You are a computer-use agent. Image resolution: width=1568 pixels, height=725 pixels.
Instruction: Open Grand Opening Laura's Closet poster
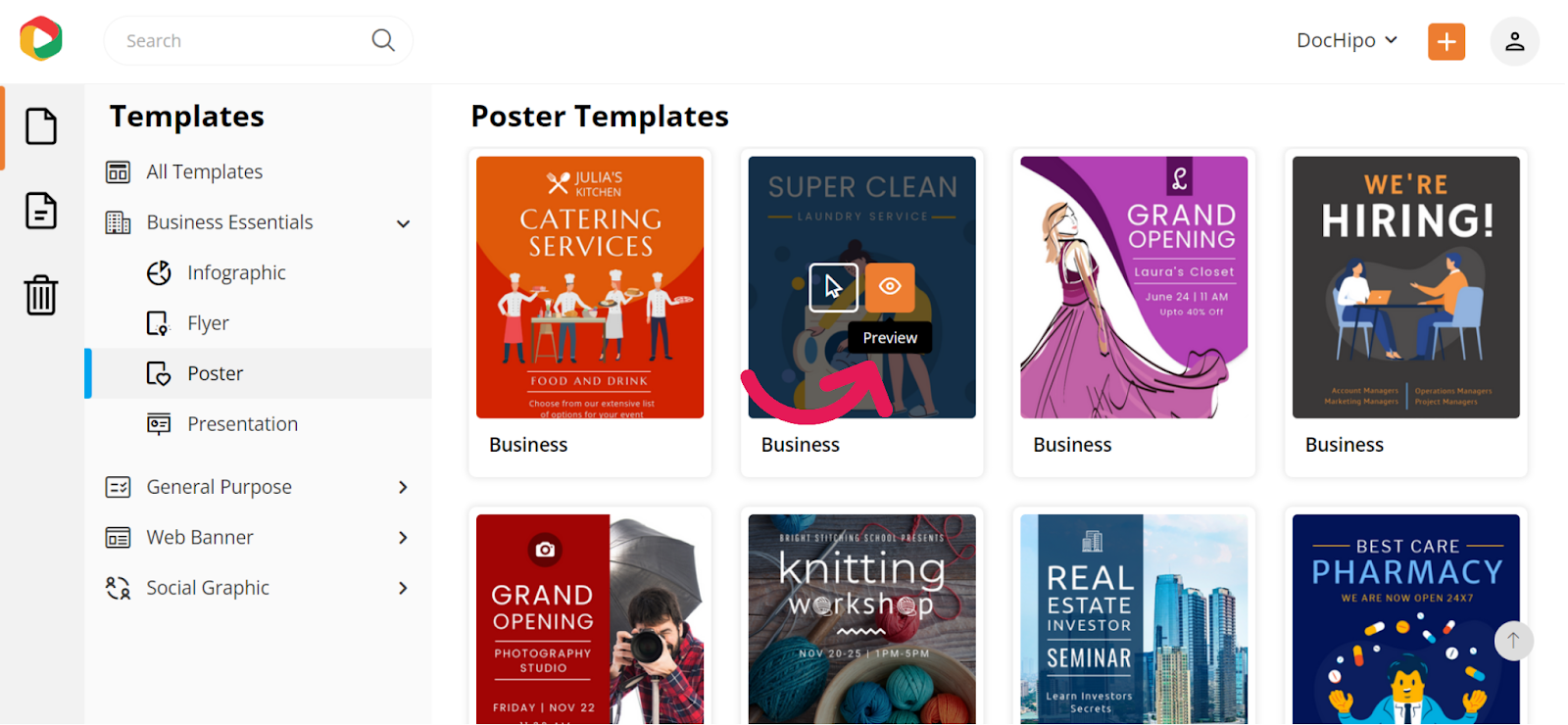[1134, 287]
